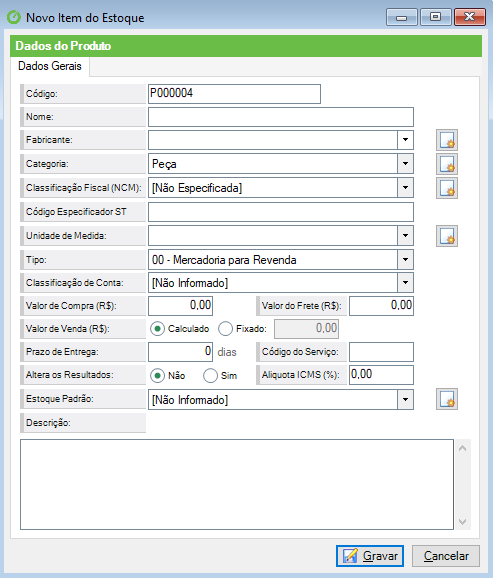Click the green app logo in title bar
This screenshot has height=578, width=493.
[14, 17]
